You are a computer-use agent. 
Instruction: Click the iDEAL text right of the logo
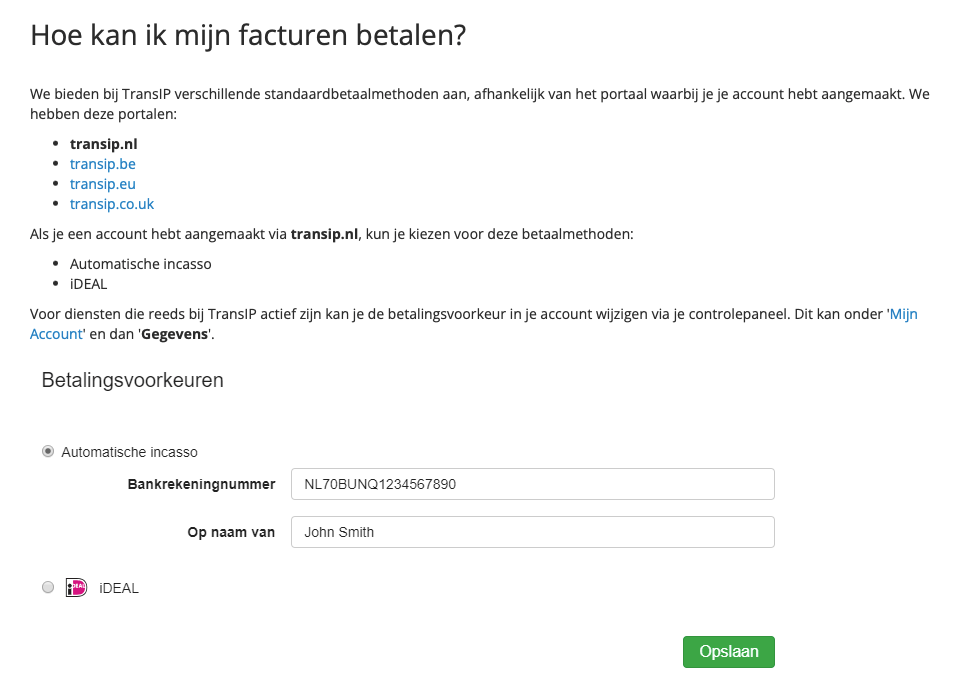(119, 588)
